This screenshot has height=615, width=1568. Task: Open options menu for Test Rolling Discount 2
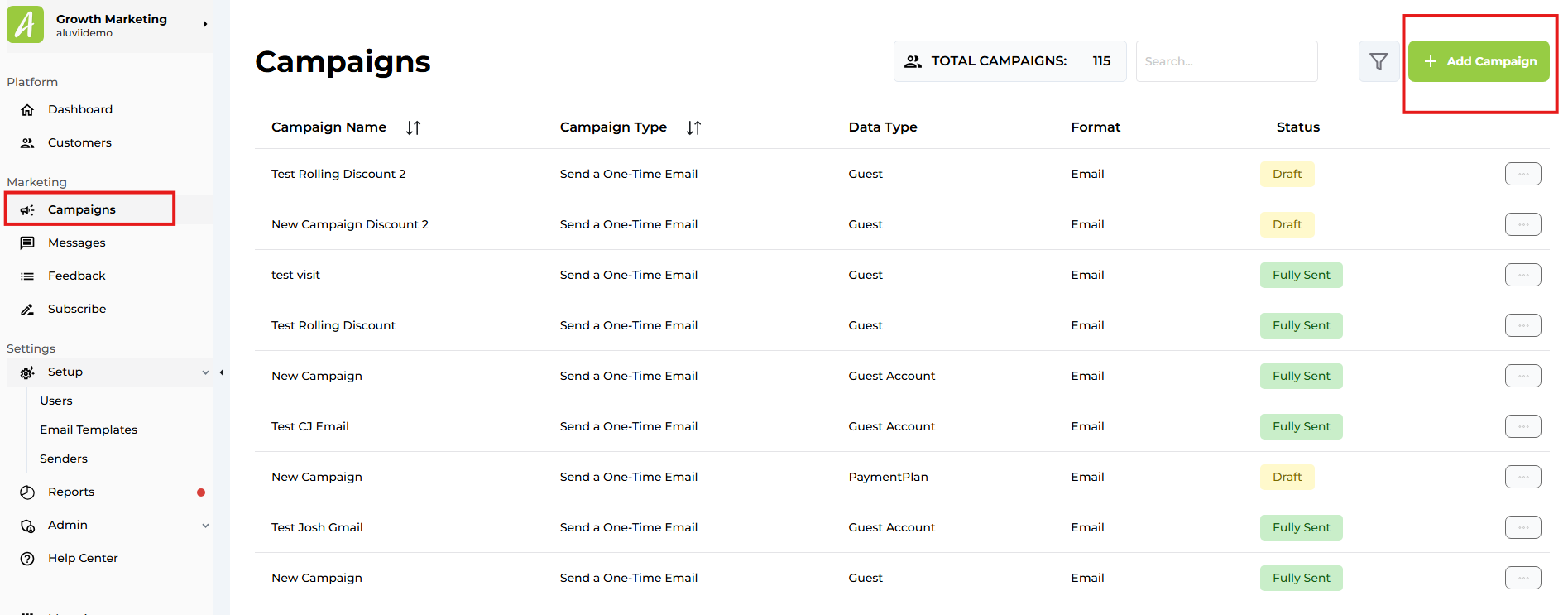1522,174
